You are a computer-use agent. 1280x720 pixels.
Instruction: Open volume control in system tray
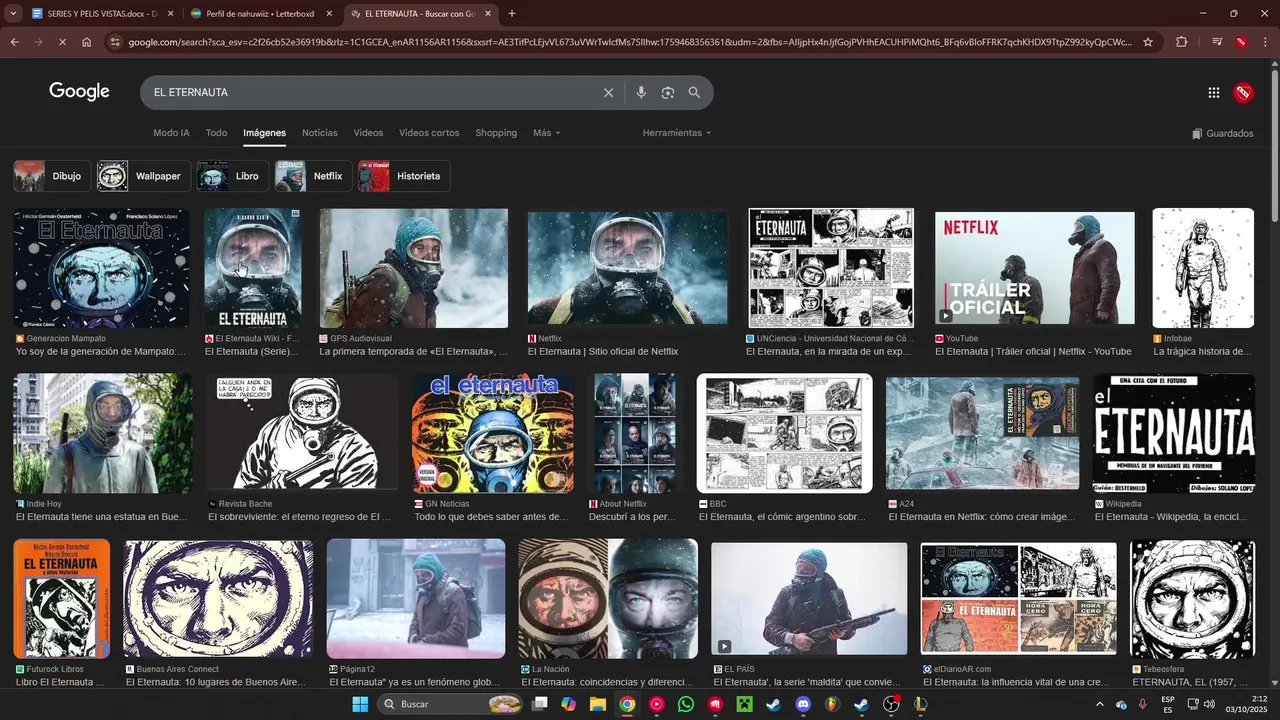(1210, 704)
